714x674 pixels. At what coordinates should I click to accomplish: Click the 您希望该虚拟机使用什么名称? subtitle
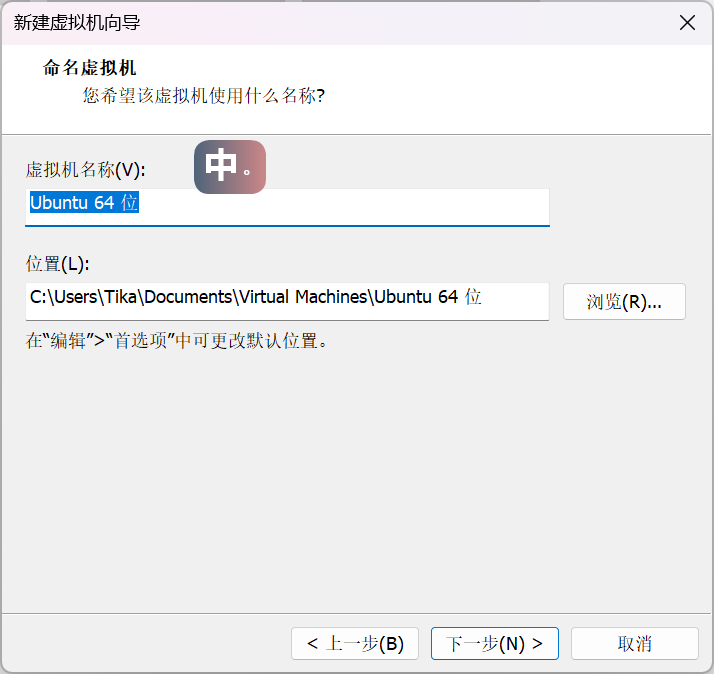(204, 96)
